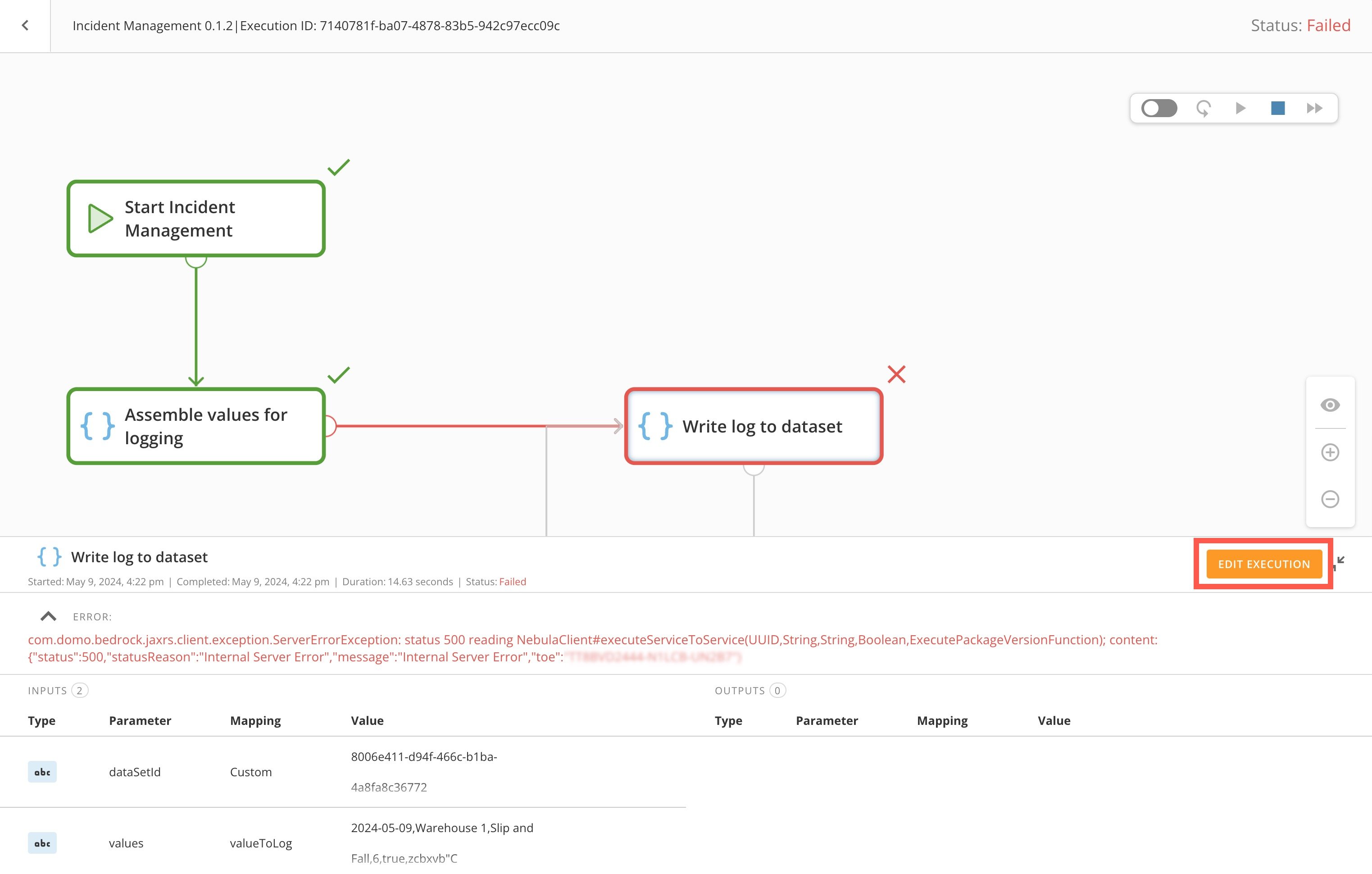Click the Custom mapping cell
This screenshot has width=1372, height=874.
(x=251, y=772)
